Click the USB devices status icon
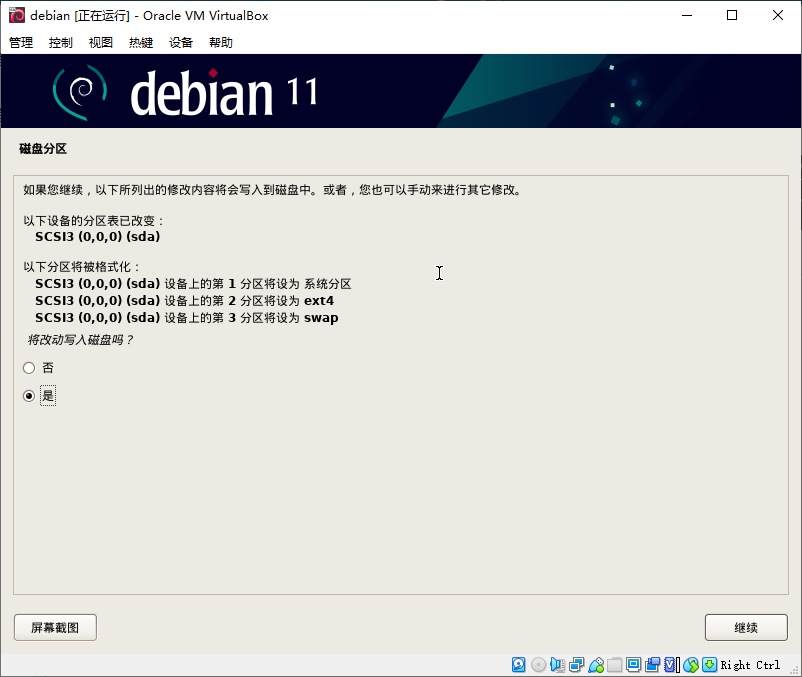This screenshot has height=677, width=802. 596,664
